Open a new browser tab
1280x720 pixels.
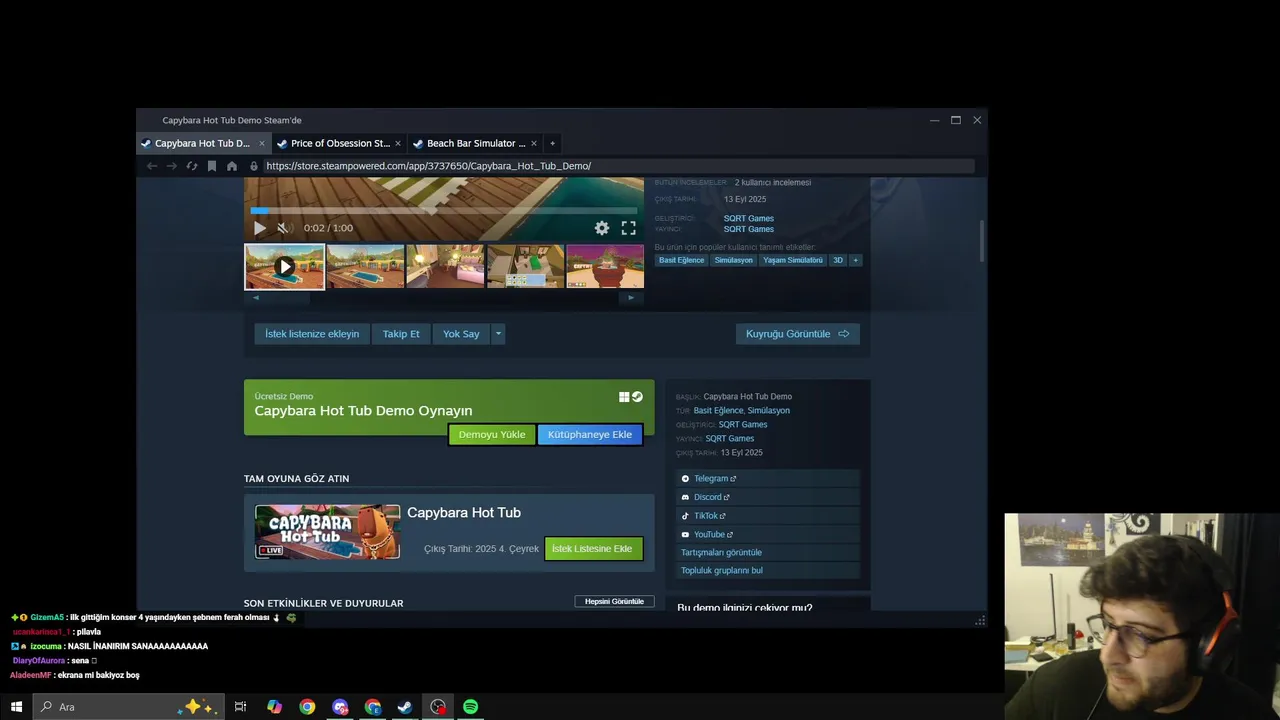click(x=552, y=143)
